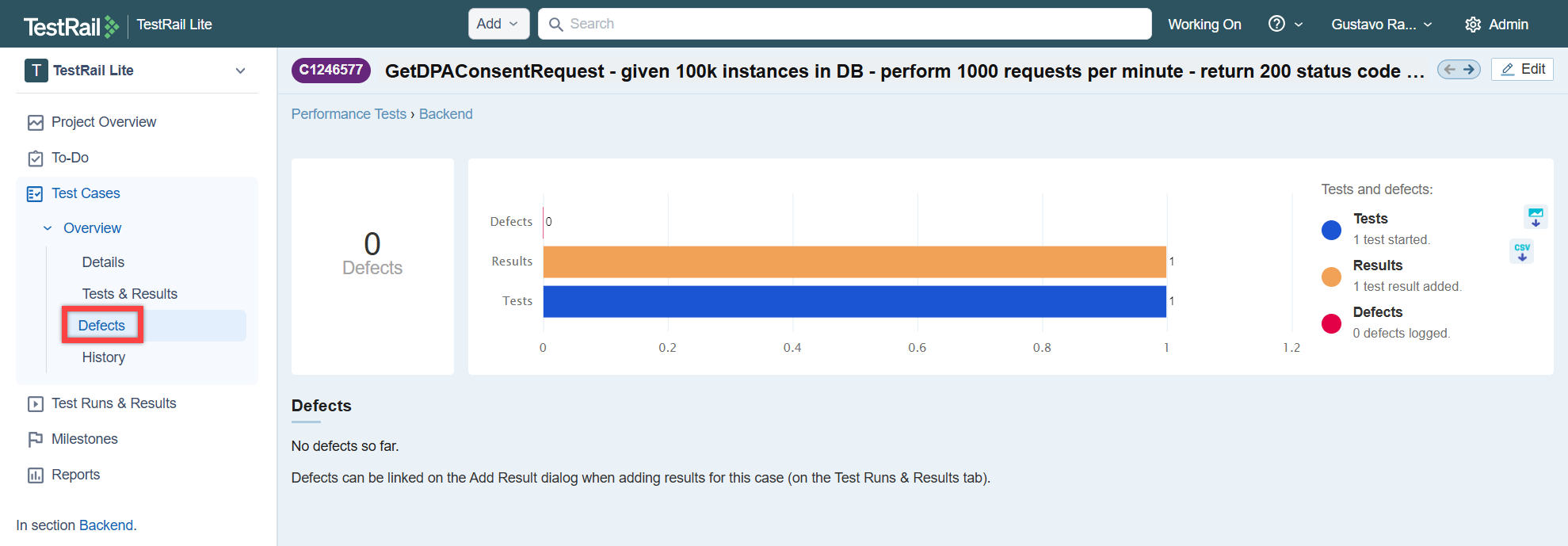Open Performance Tests breadcrumb link
The image size is (1568, 546).
(x=349, y=114)
